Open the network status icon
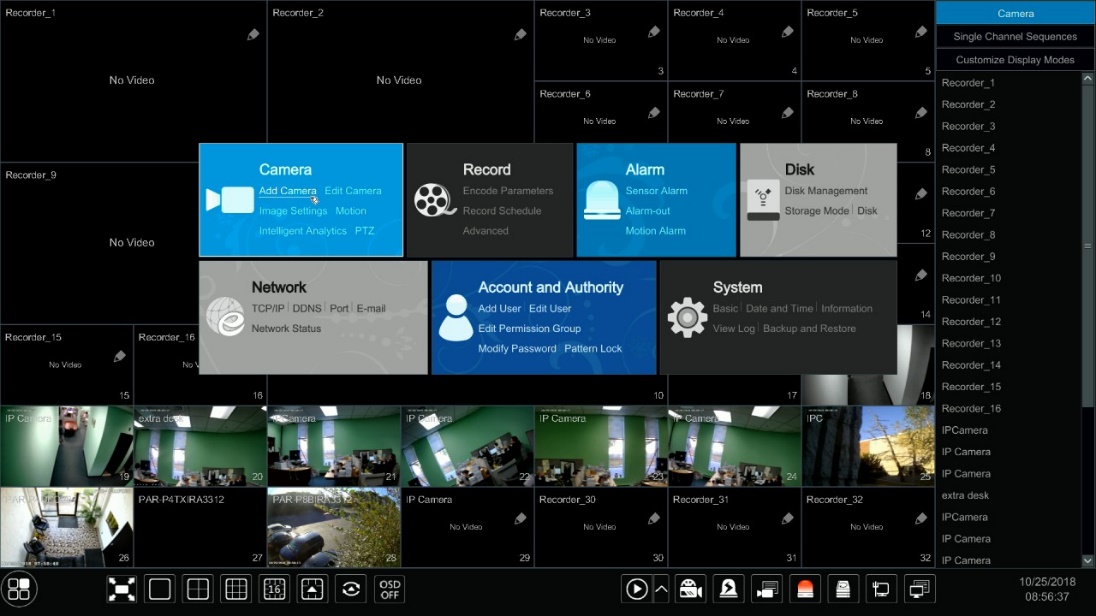The image size is (1096, 616). 881,589
